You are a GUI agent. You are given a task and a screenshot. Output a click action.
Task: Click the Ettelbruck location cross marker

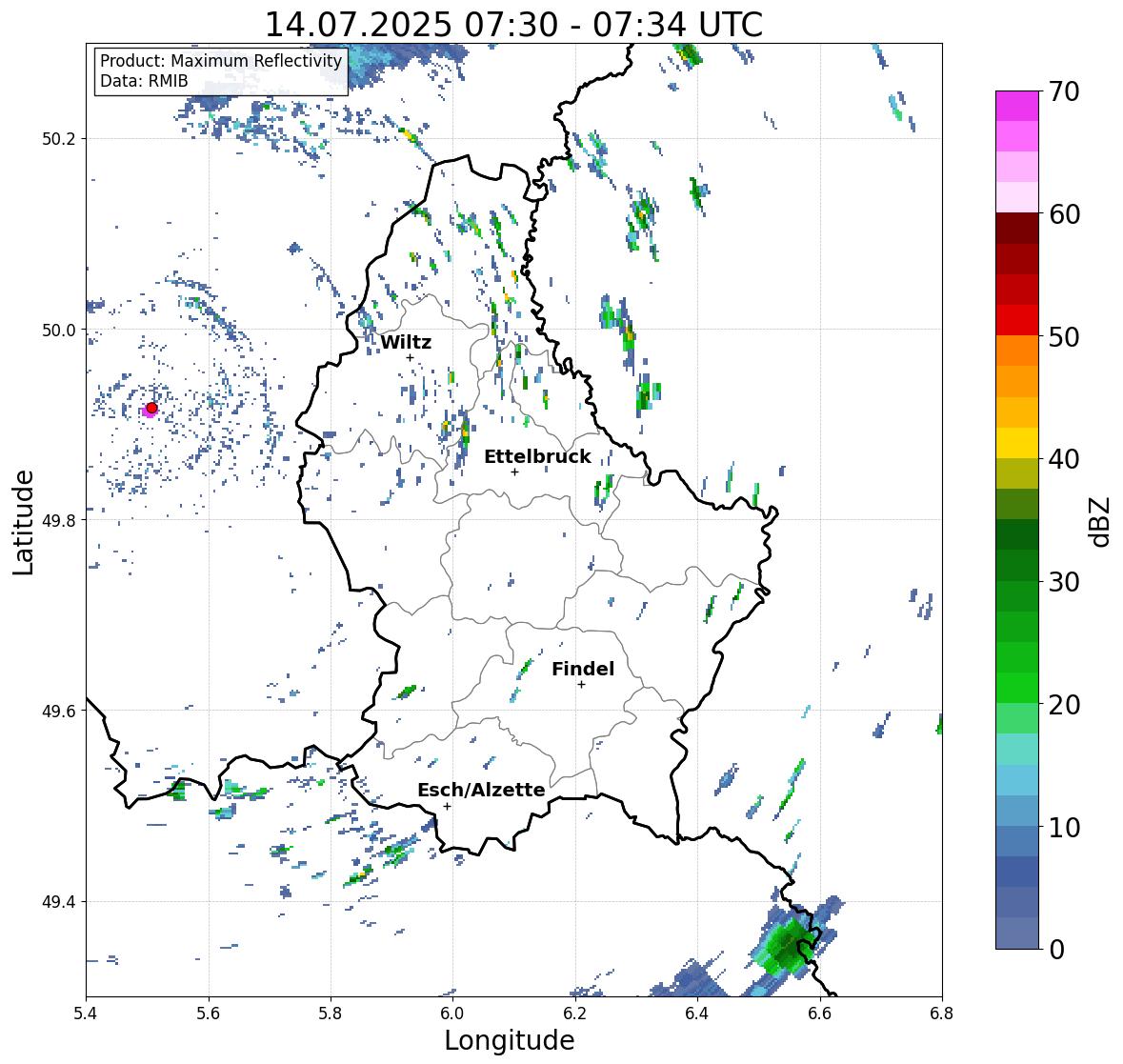(514, 472)
